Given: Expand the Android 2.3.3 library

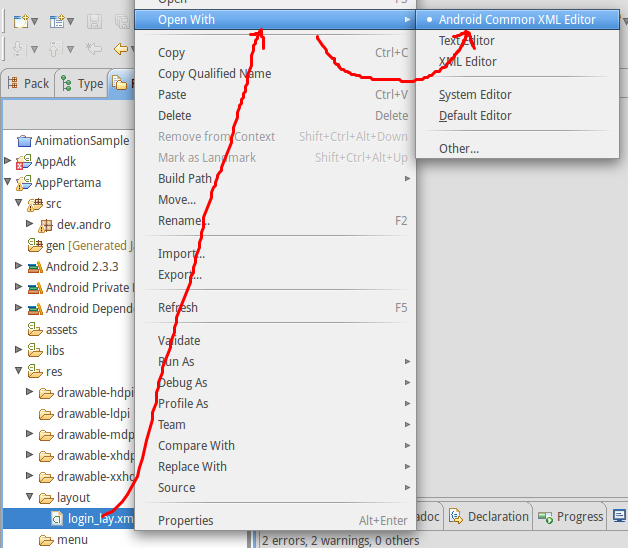Looking at the screenshot, I should point(18,265).
